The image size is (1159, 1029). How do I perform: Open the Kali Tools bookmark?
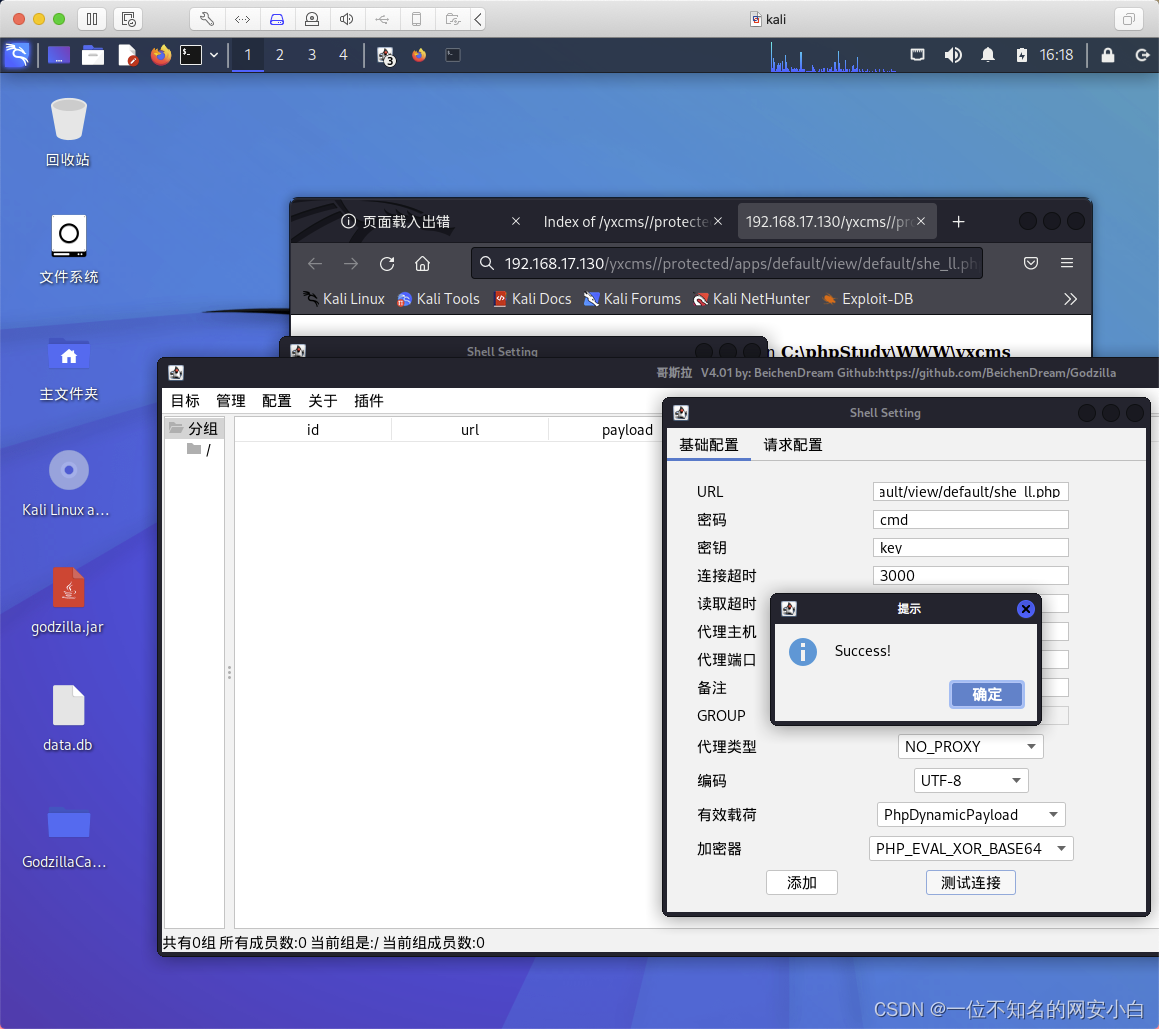click(438, 299)
